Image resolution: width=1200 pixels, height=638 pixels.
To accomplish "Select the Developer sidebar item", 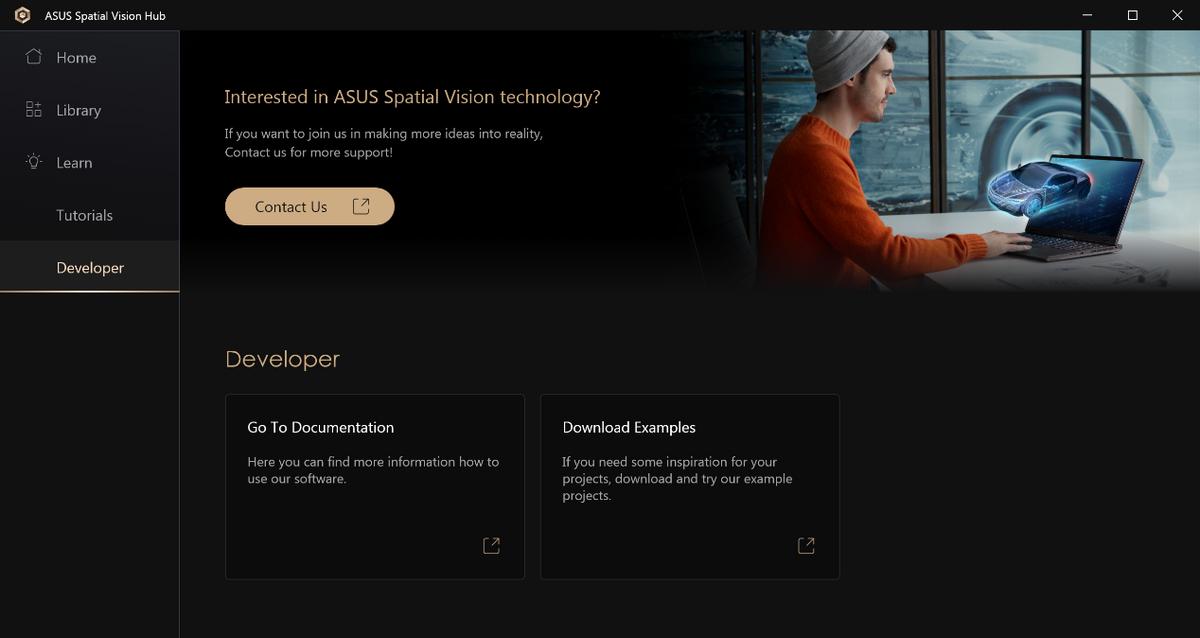I will tap(90, 267).
